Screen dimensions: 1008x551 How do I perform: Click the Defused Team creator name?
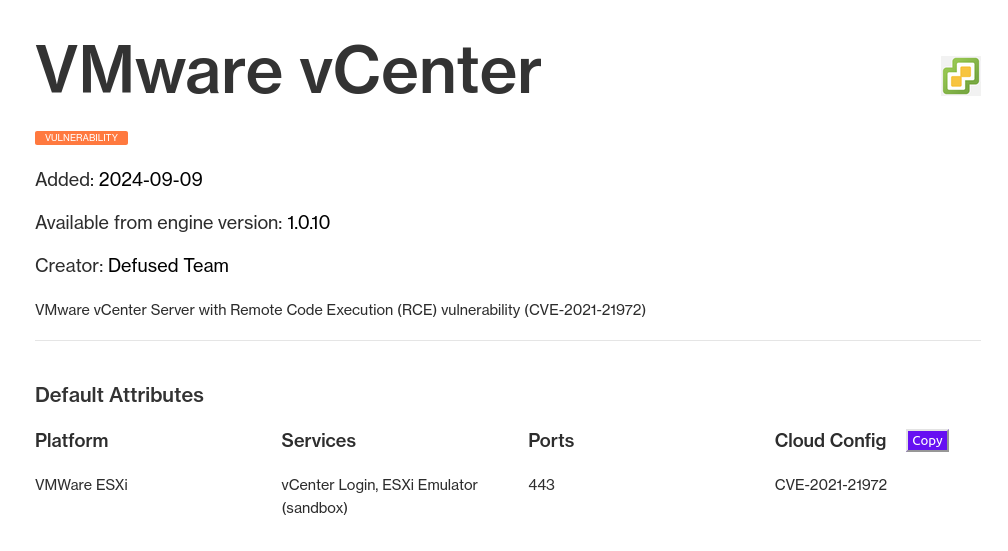pos(168,266)
